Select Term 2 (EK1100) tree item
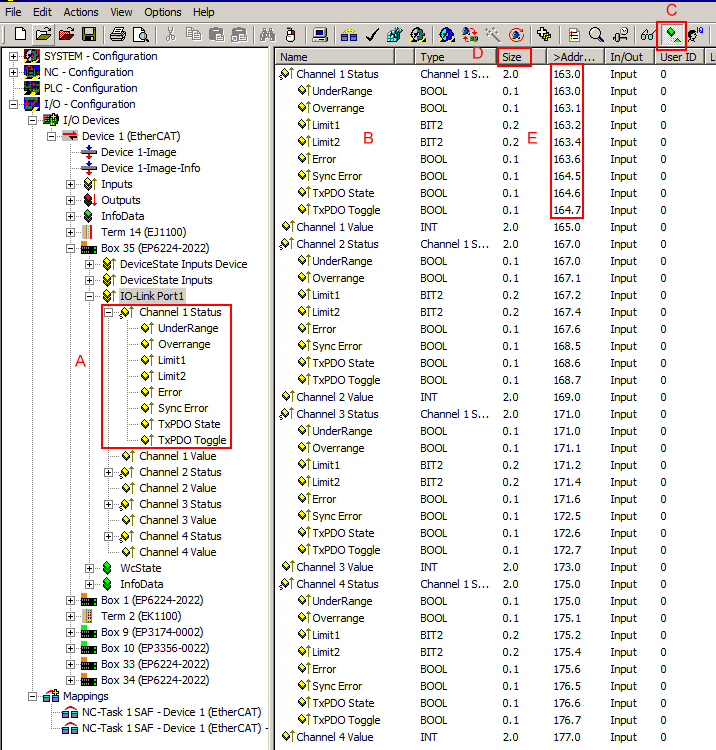The image size is (716, 750). coord(141,616)
